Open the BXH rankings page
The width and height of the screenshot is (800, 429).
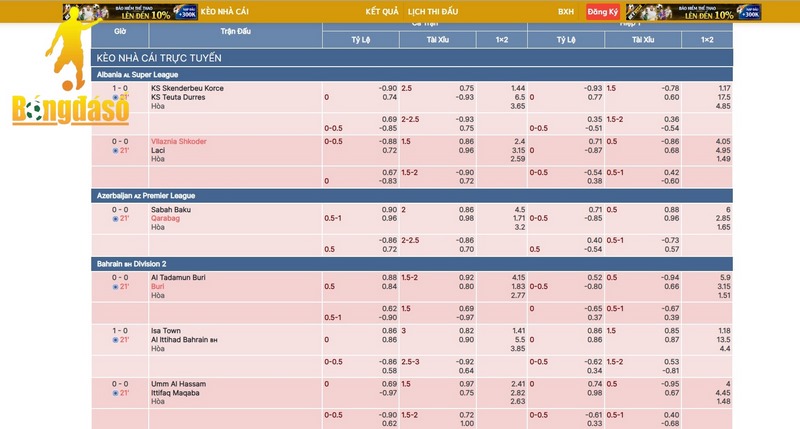click(566, 12)
